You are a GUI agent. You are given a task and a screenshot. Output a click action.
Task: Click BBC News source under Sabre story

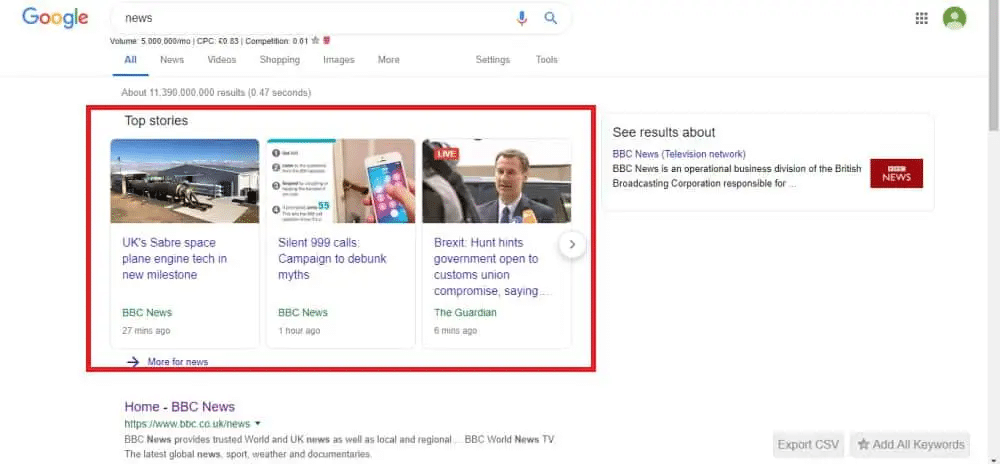pyautogui.click(x=147, y=312)
